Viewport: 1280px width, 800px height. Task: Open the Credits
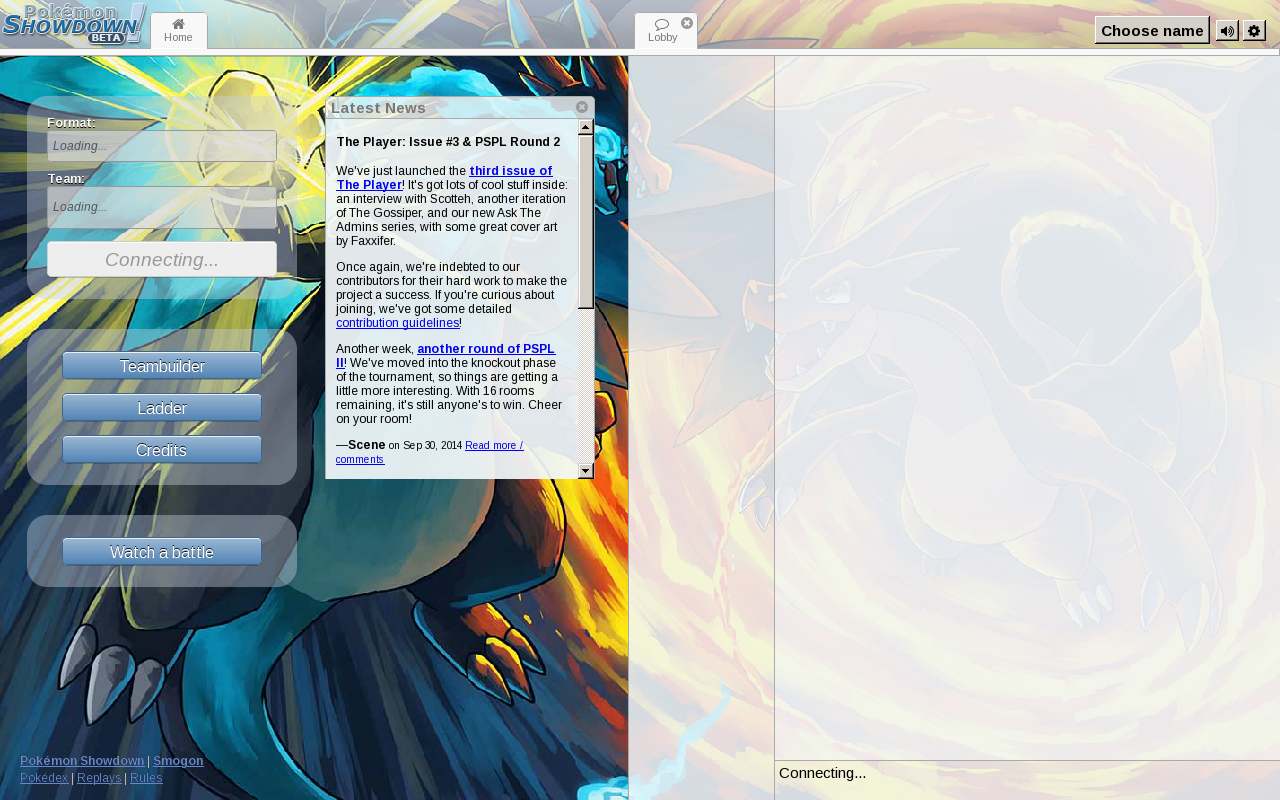tap(162, 450)
